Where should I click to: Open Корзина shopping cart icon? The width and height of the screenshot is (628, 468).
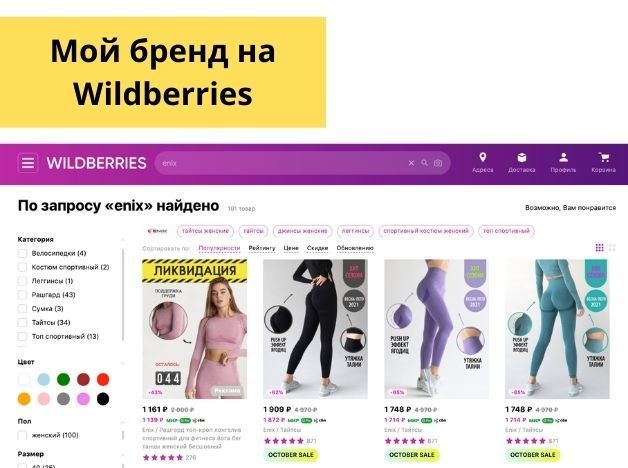point(604,157)
